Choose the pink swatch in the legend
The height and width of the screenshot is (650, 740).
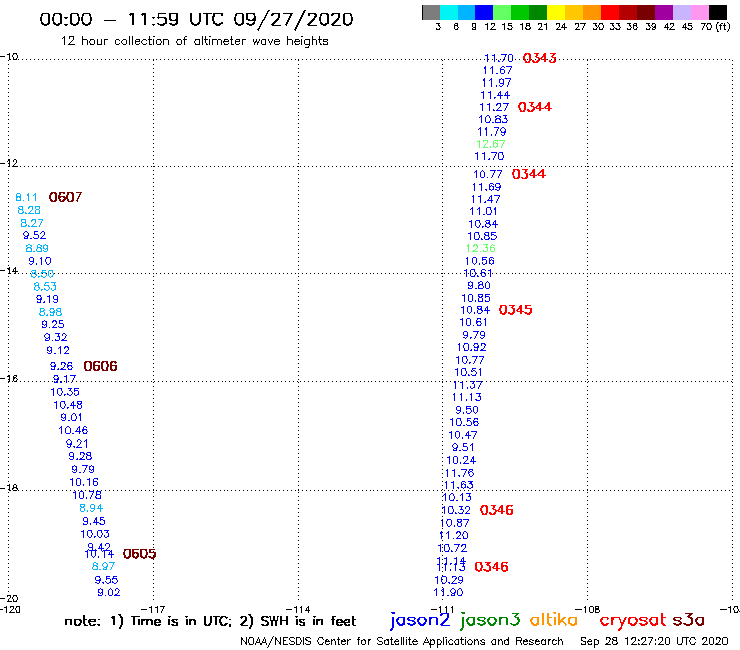(699, 12)
